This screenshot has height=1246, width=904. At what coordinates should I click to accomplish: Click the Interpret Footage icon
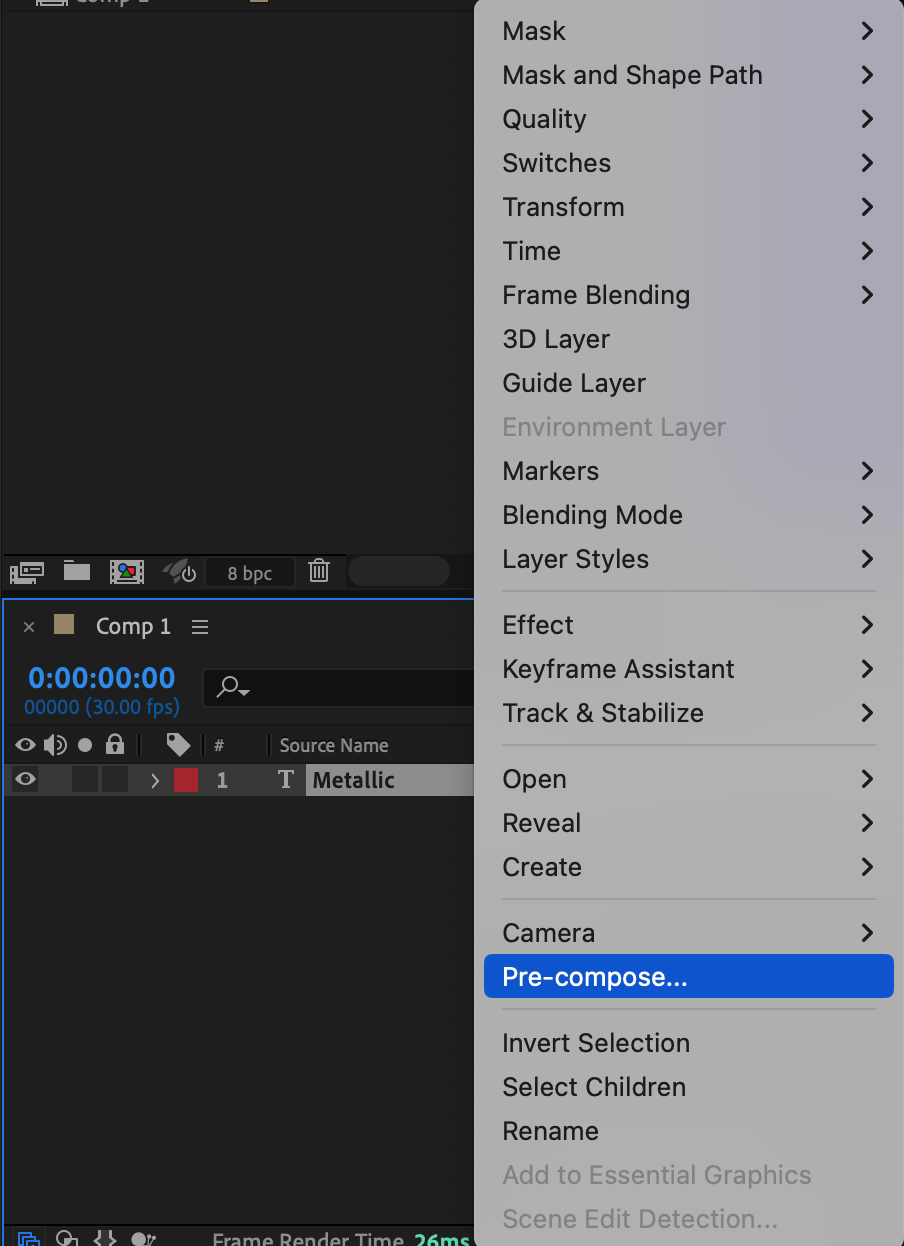pyautogui.click(x=27, y=572)
